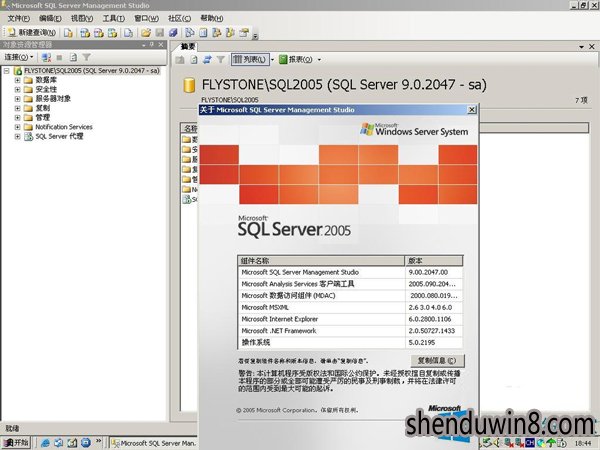Open the 工具(T) menu
The width and height of the screenshot is (600, 450).
pos(114,18)
